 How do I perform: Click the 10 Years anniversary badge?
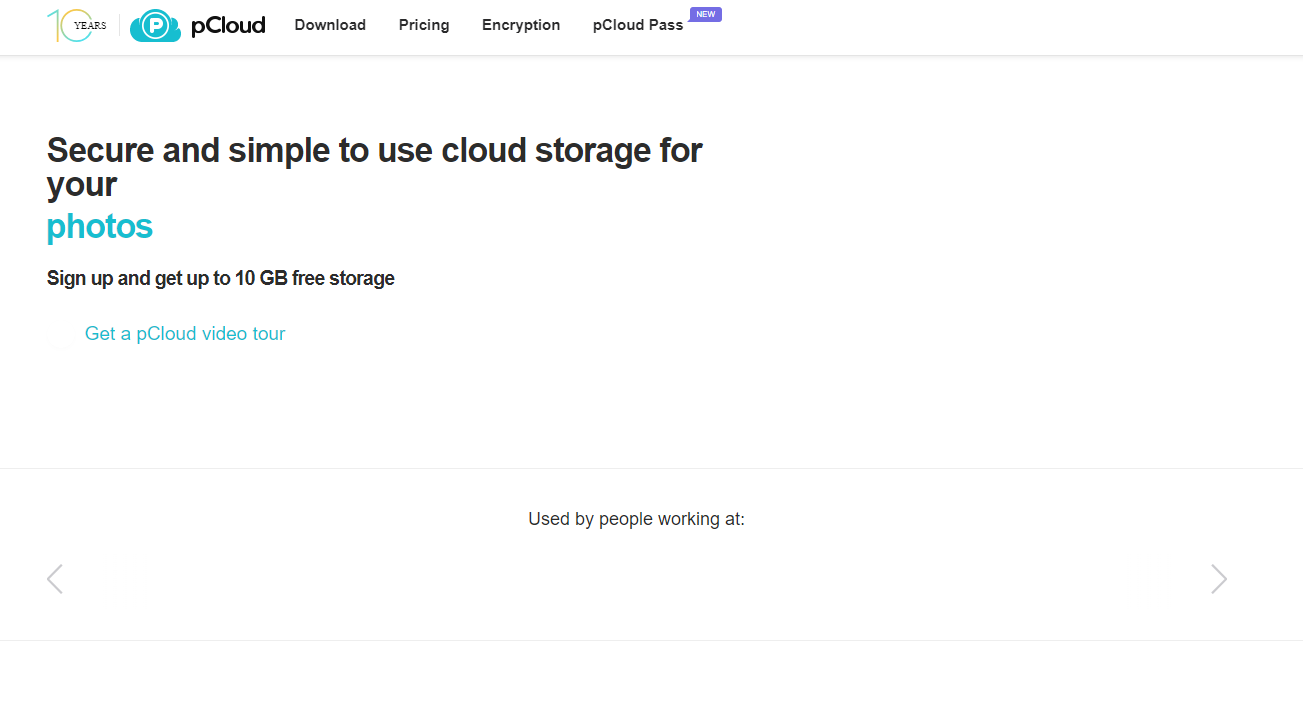(77, 25)
